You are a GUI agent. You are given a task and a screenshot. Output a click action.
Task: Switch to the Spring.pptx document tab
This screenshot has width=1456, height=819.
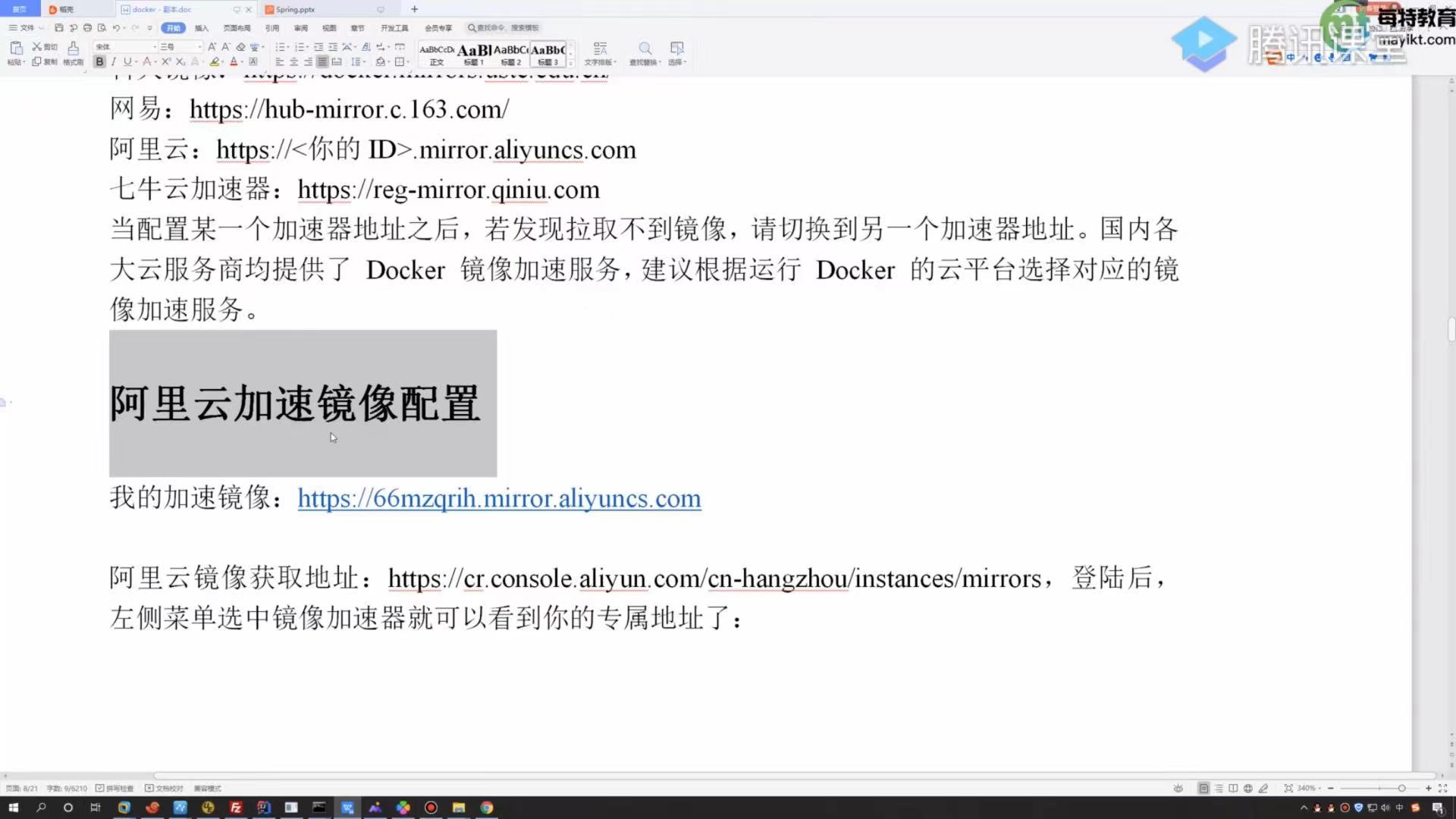296,10
